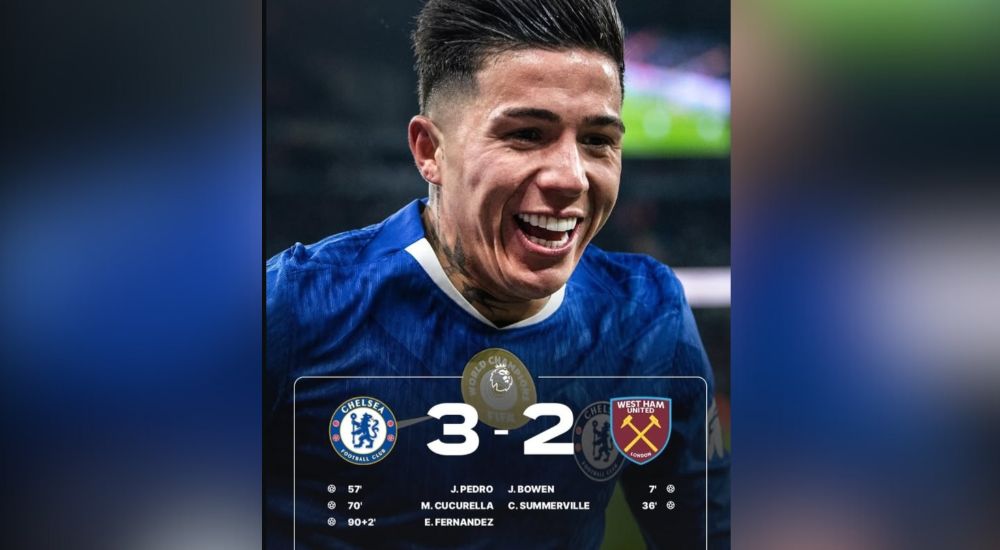Viewport: 1000px width, 550px height.
Task: Click the gold World Champions badge
Action: click(499, 389)
